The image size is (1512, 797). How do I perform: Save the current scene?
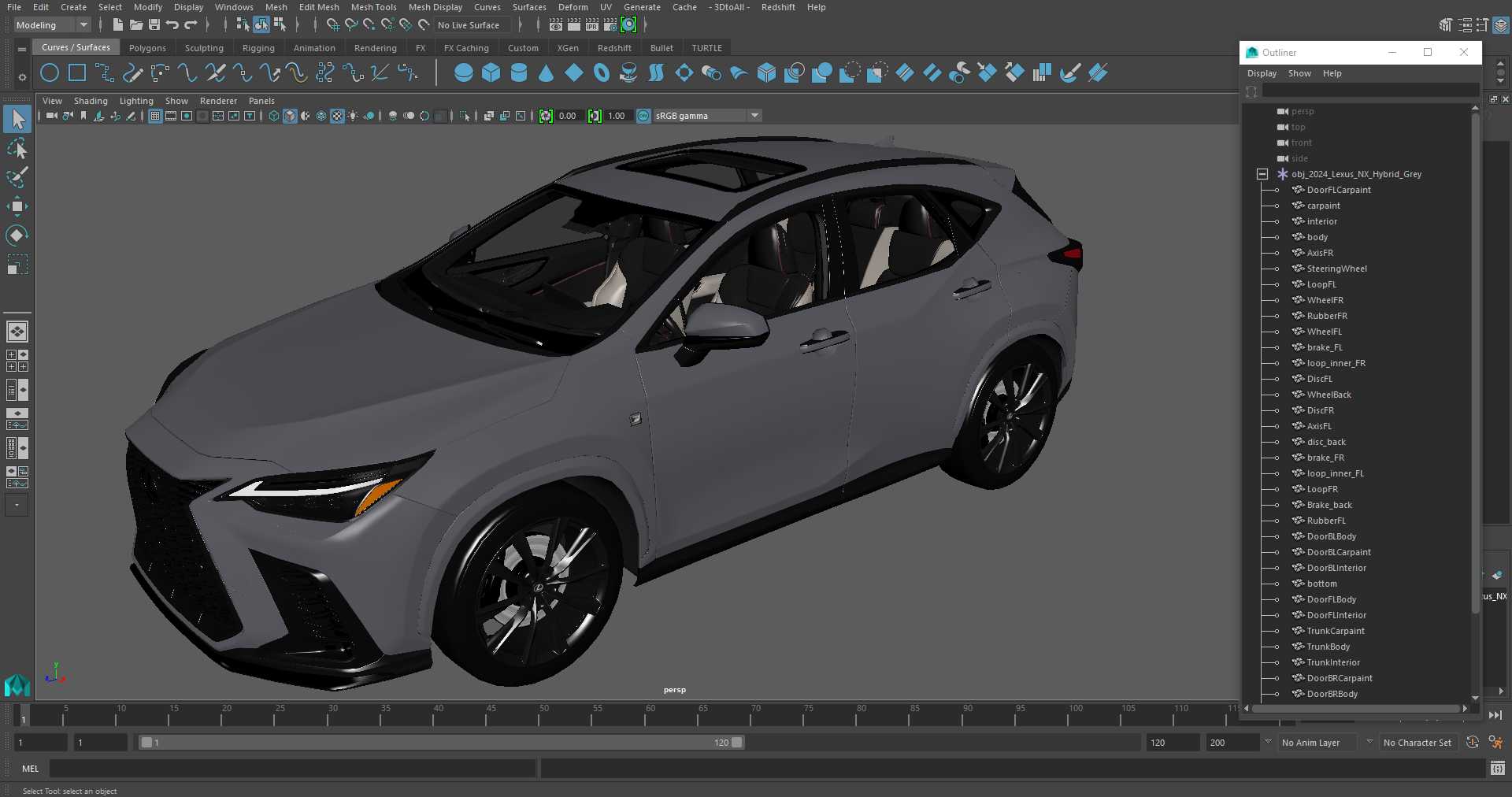click(154, 25)
